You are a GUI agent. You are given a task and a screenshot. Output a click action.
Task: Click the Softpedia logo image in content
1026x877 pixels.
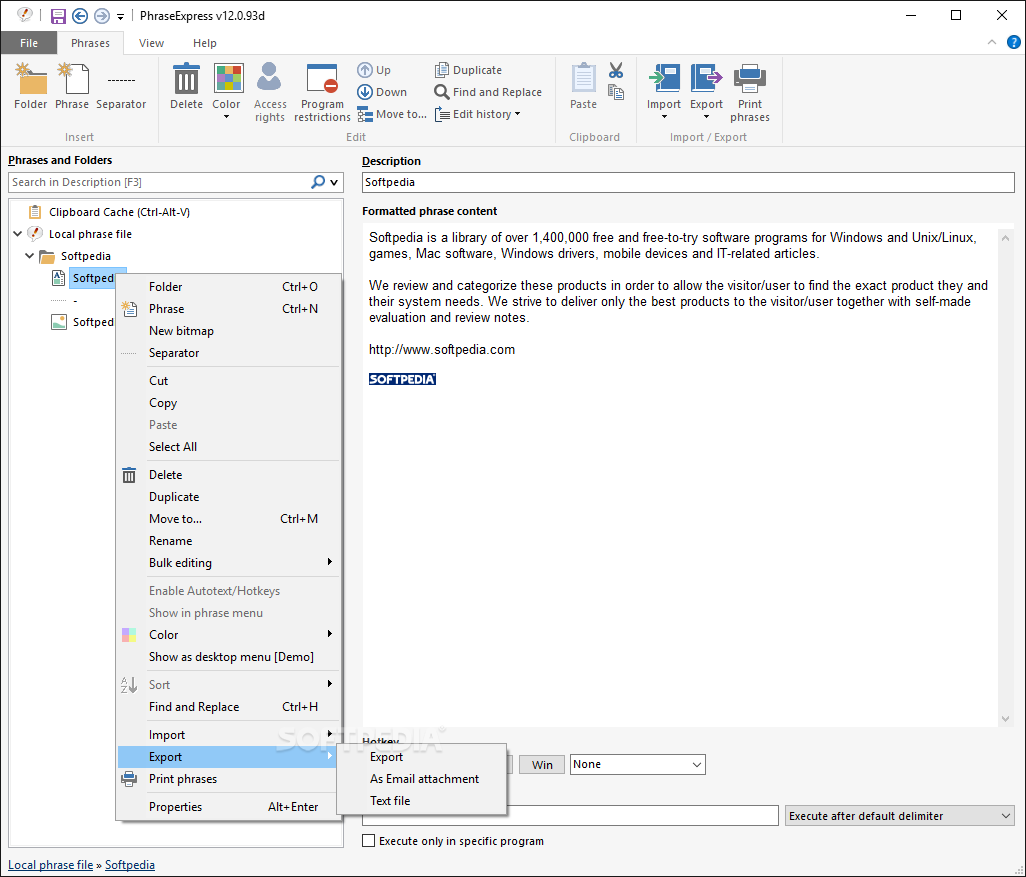coord(402,379)
